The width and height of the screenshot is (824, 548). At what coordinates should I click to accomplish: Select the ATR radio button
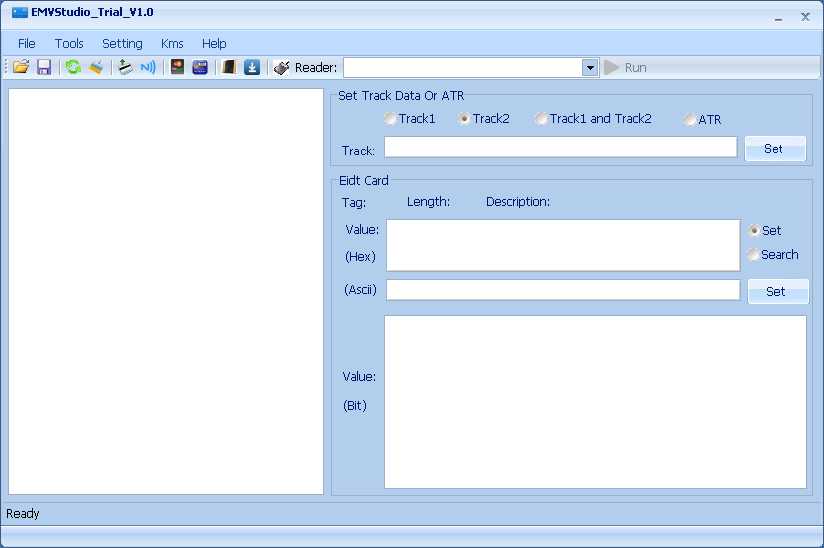[x=690, y=119]
